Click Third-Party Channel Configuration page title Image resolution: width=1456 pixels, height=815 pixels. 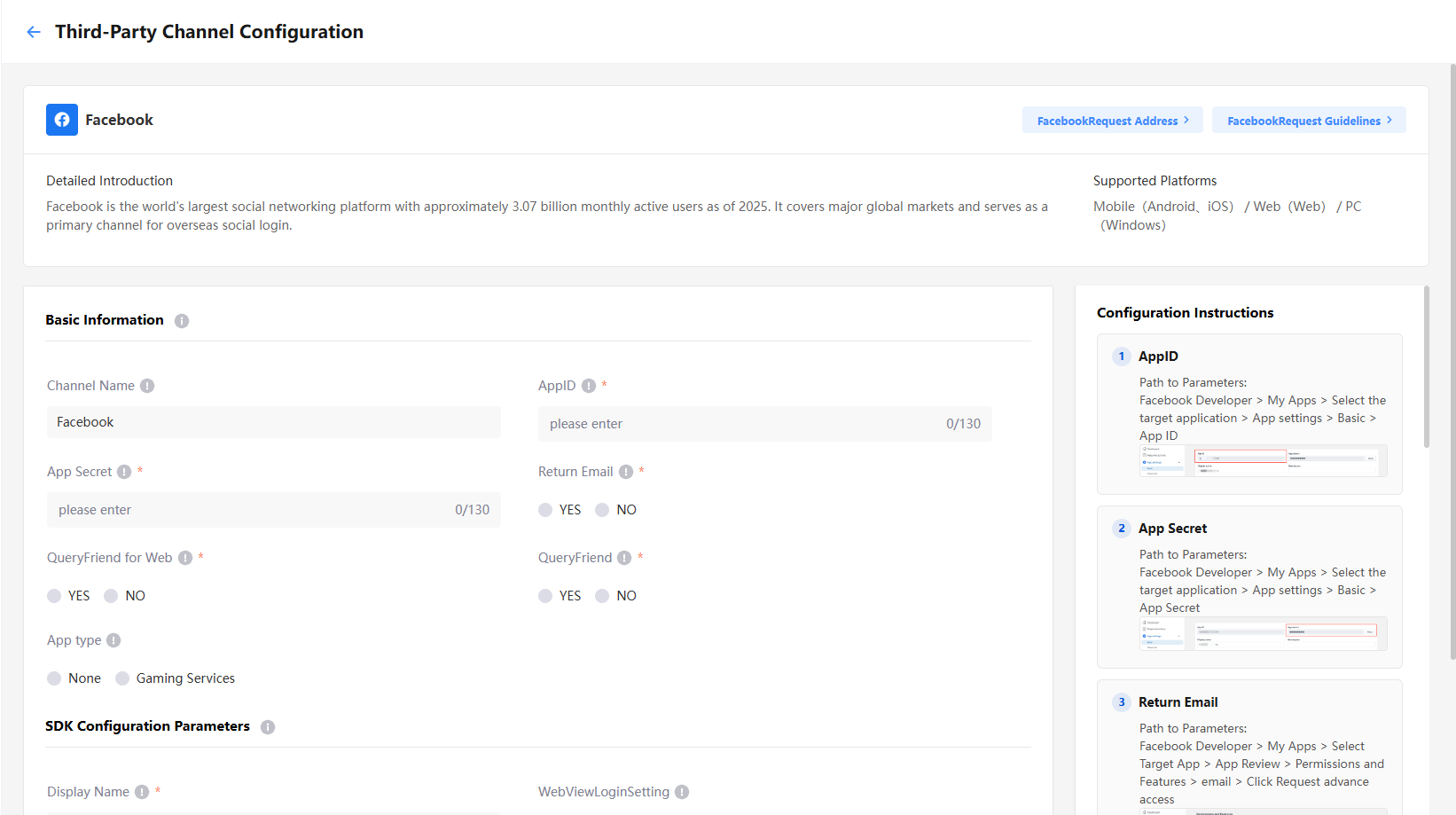(x=209, y=32)
